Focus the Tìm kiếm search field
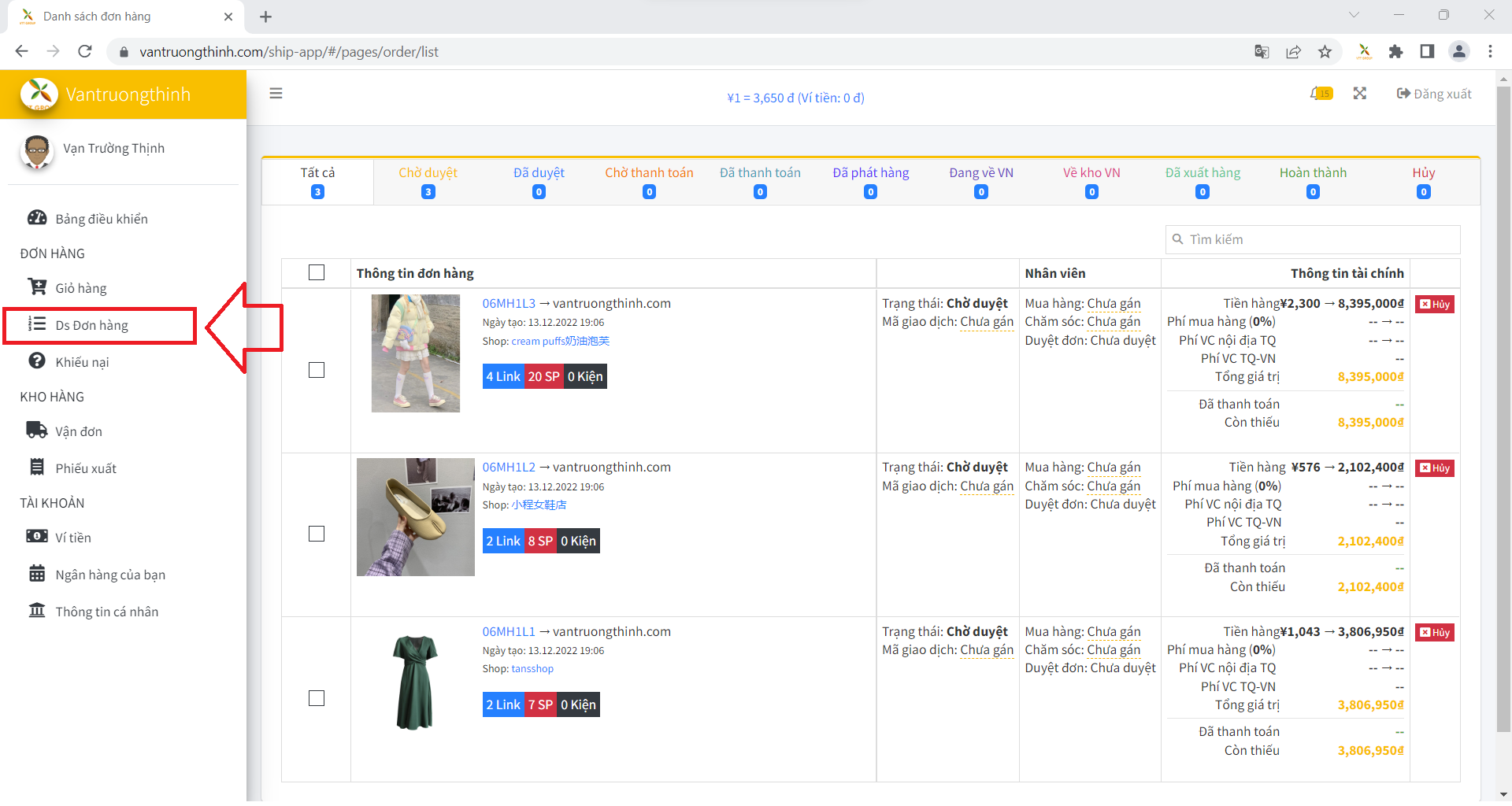The width and height of the screenshot is (1512, 806). 1313,239
